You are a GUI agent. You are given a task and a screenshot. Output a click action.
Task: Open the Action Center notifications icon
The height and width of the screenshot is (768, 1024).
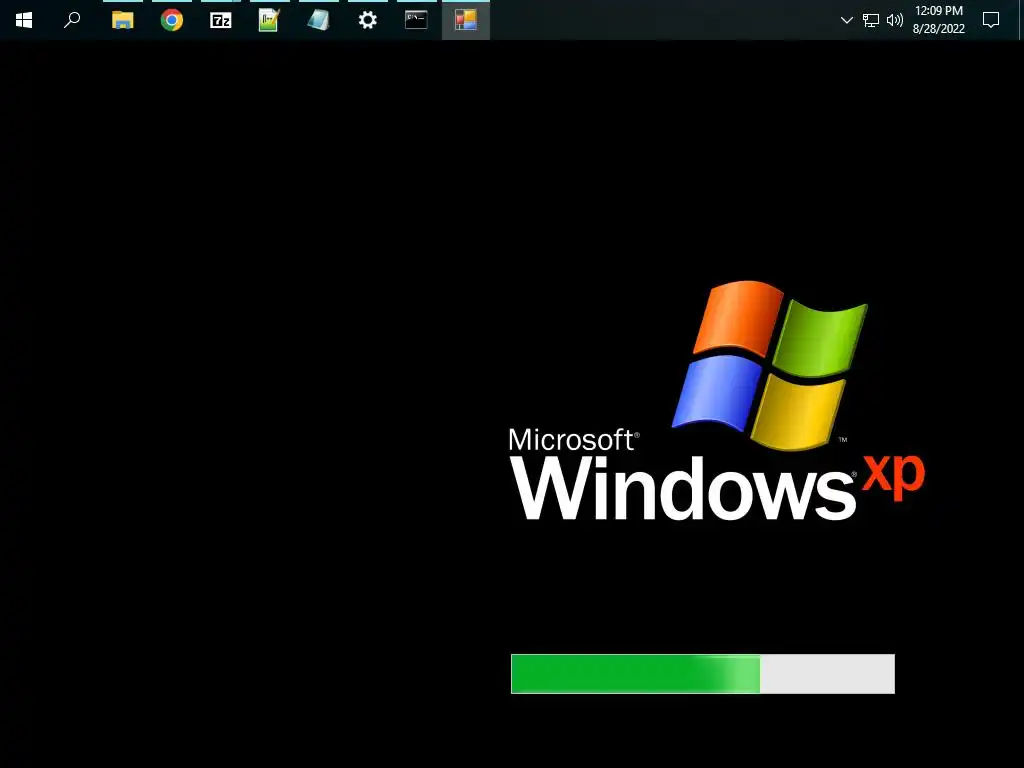click(x=991, y=20)
